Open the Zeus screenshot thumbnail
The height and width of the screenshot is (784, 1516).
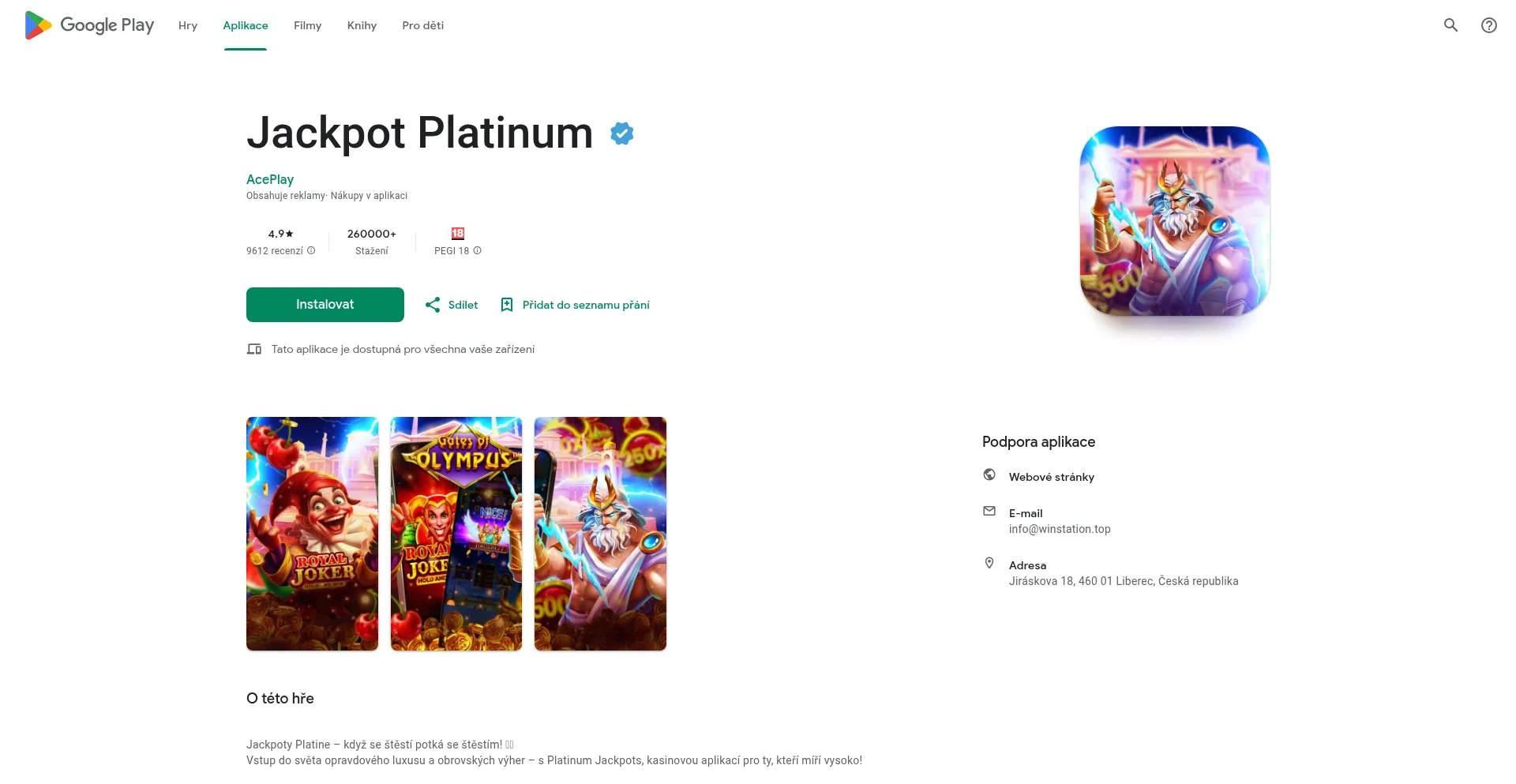tap(600, 534)
